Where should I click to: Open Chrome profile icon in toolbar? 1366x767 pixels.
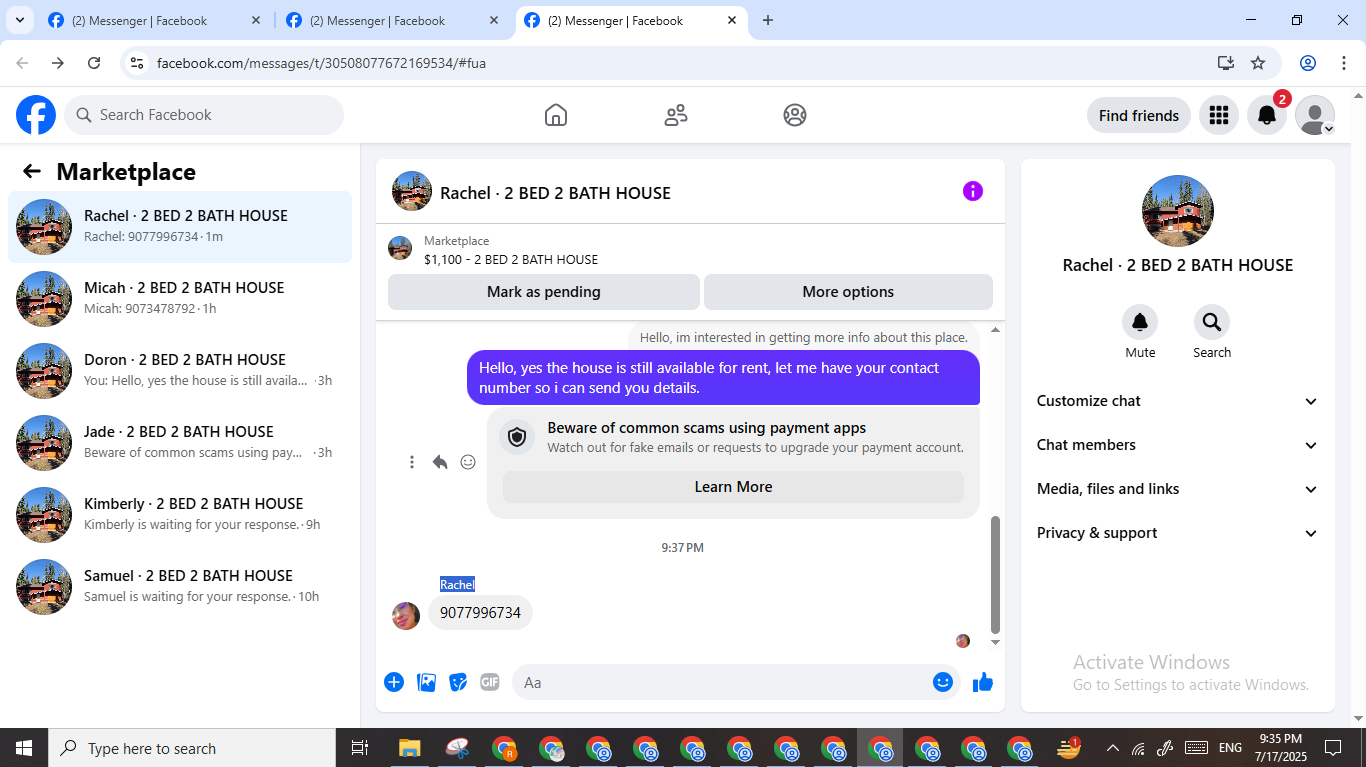point(1308,63)
